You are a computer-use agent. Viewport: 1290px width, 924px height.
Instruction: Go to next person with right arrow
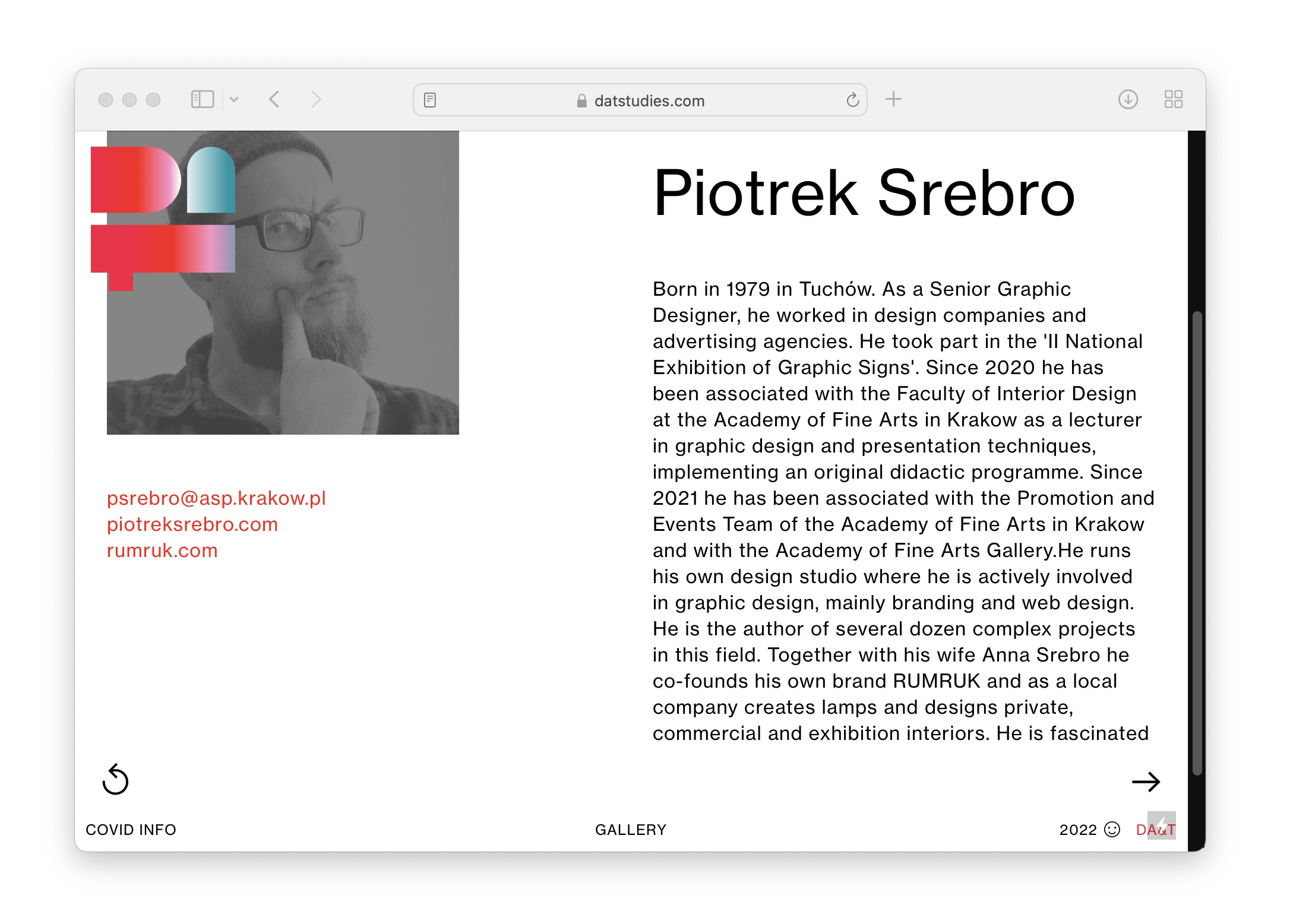[x=1146, y=782]
